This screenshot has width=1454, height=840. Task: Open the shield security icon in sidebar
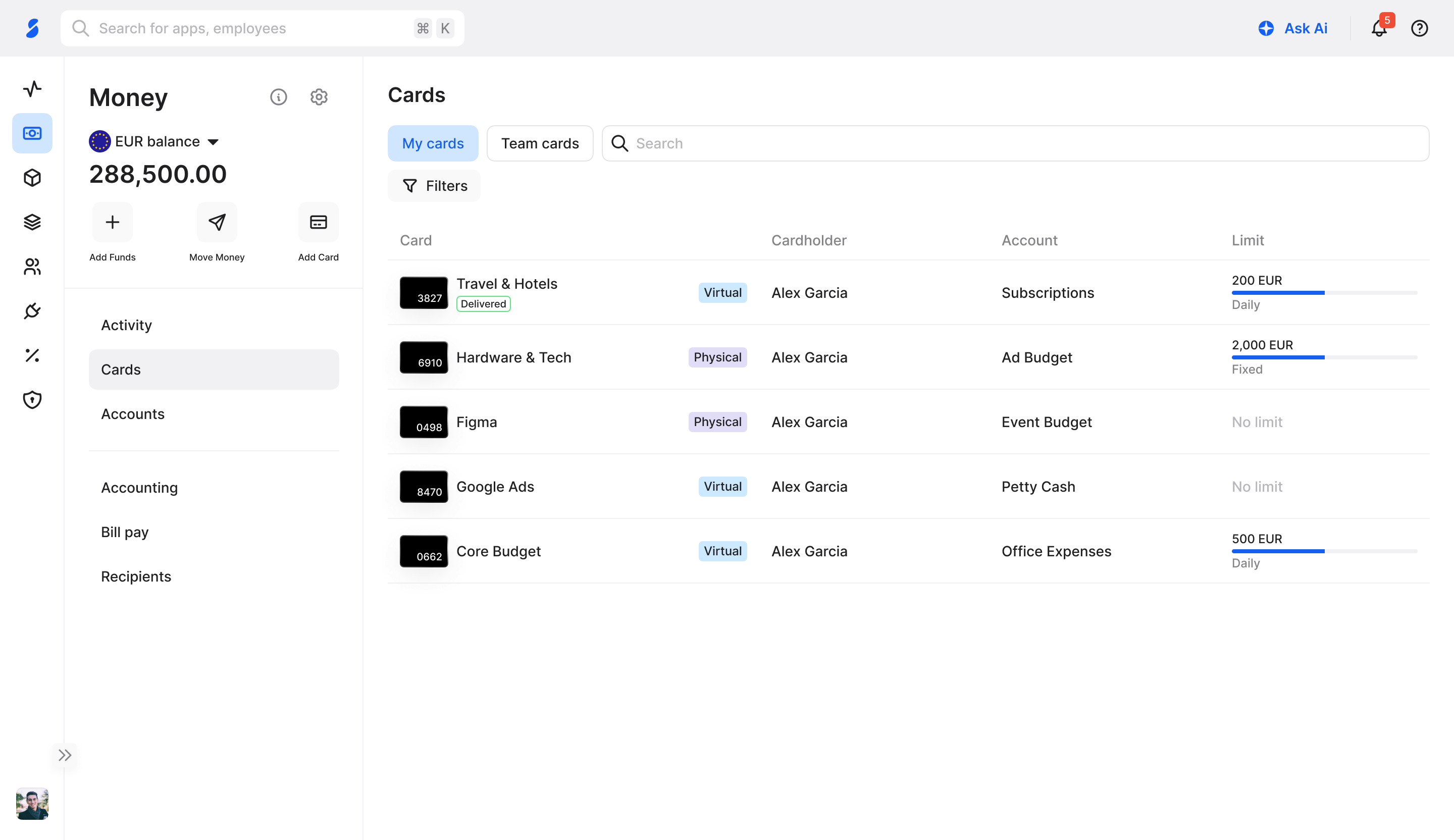32,400
